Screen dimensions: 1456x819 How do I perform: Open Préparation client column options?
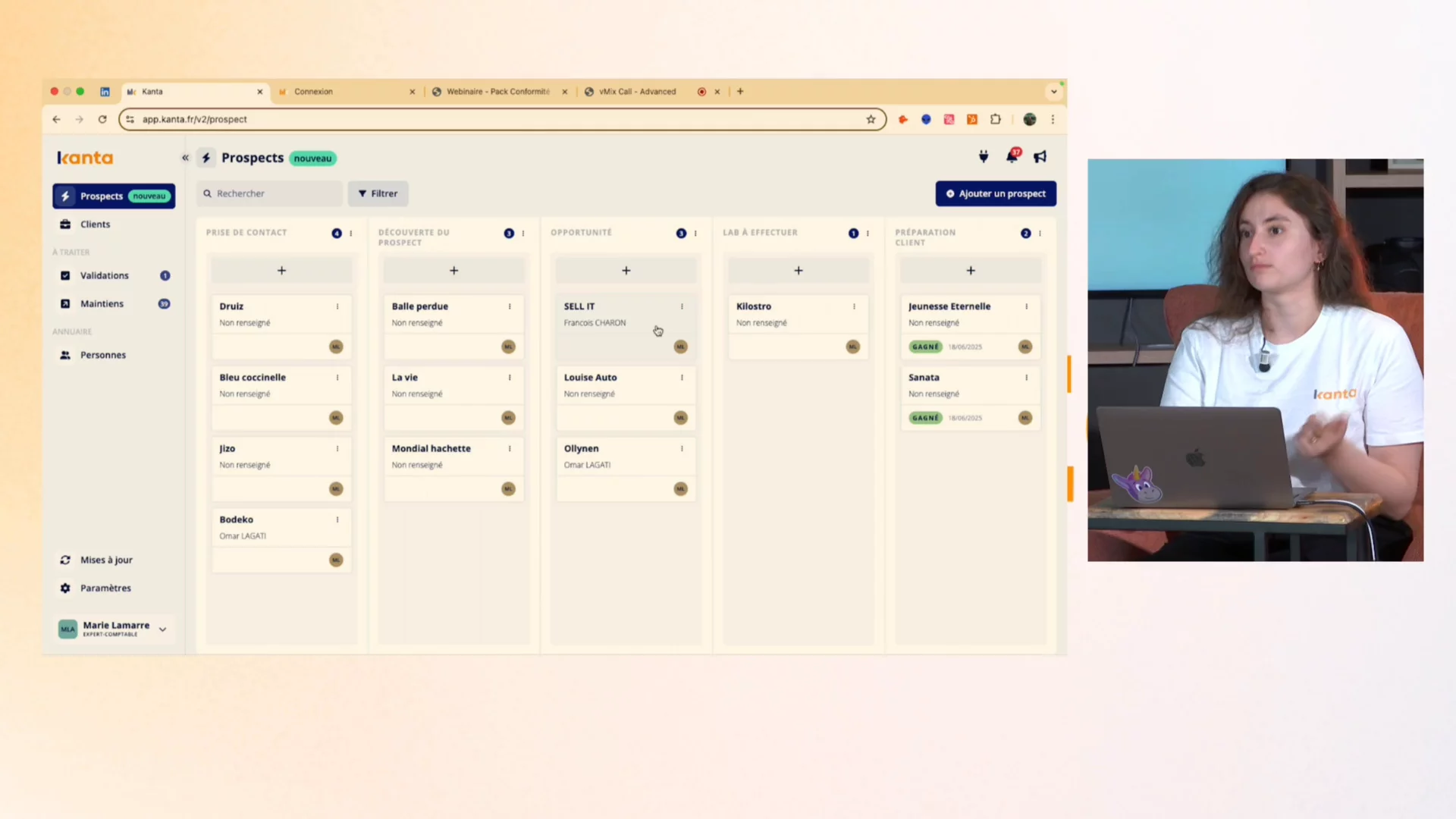pyautogui.click(x=1040, y=234)
